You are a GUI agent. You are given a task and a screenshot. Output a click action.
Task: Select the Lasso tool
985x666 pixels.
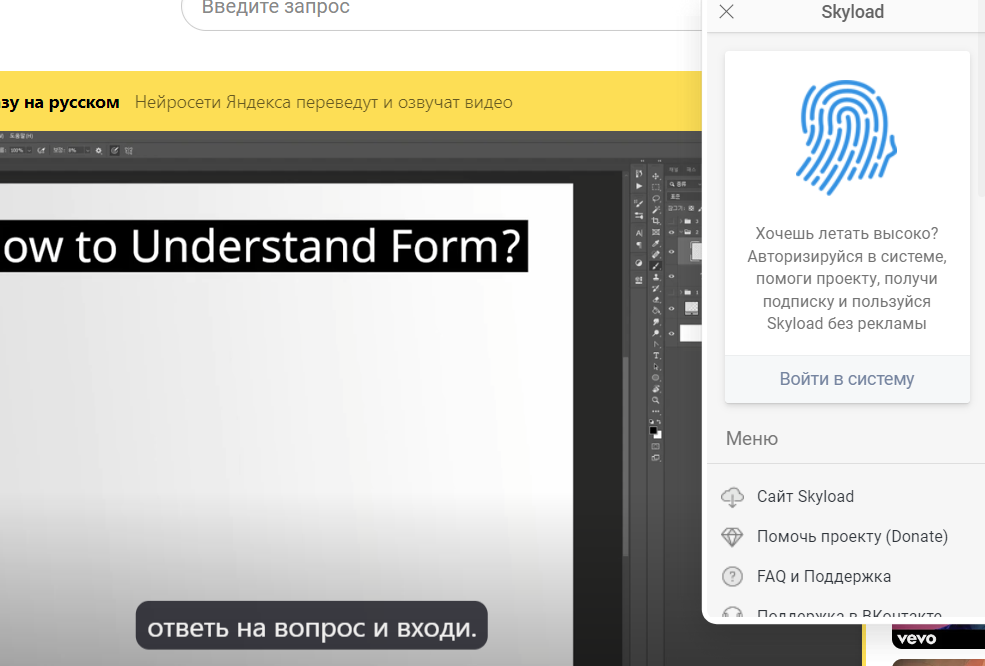656,199
